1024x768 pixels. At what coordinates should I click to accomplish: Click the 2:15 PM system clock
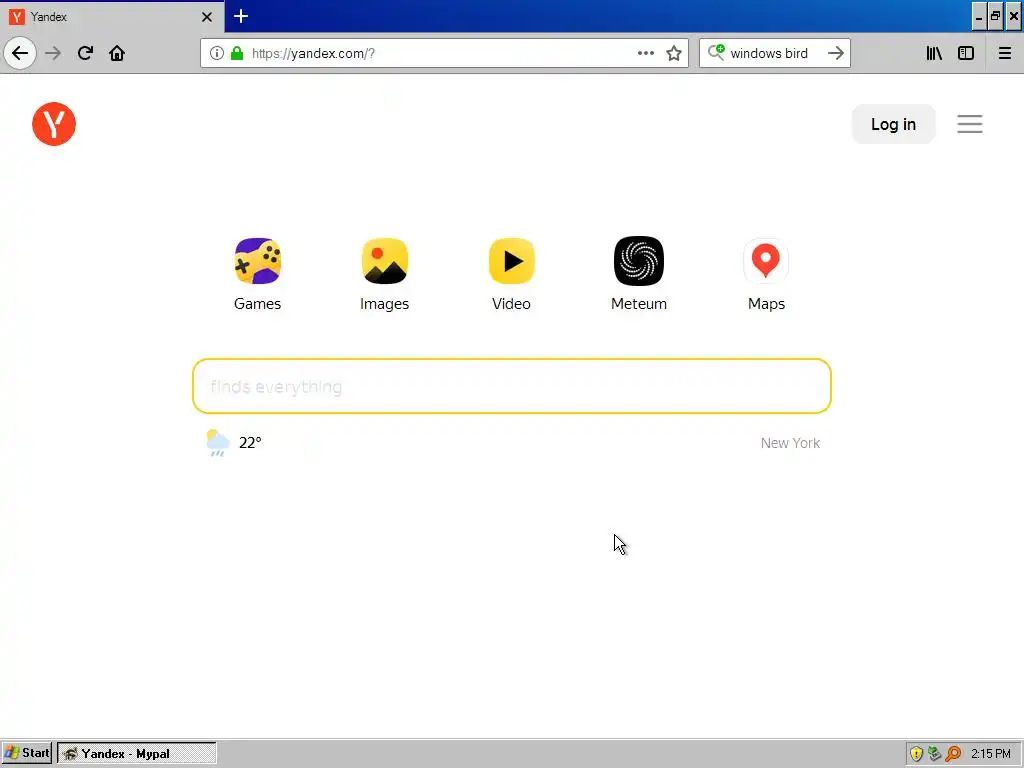point(991,754)
